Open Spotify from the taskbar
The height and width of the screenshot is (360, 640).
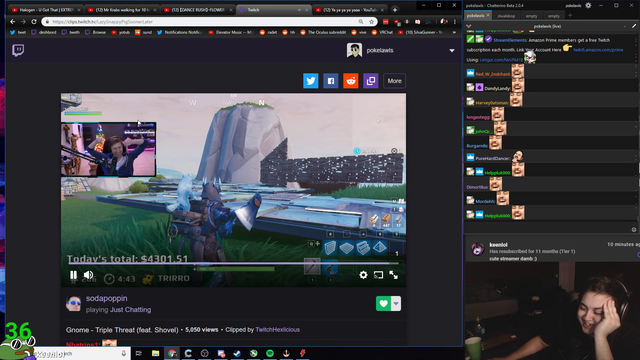point(270,353)
